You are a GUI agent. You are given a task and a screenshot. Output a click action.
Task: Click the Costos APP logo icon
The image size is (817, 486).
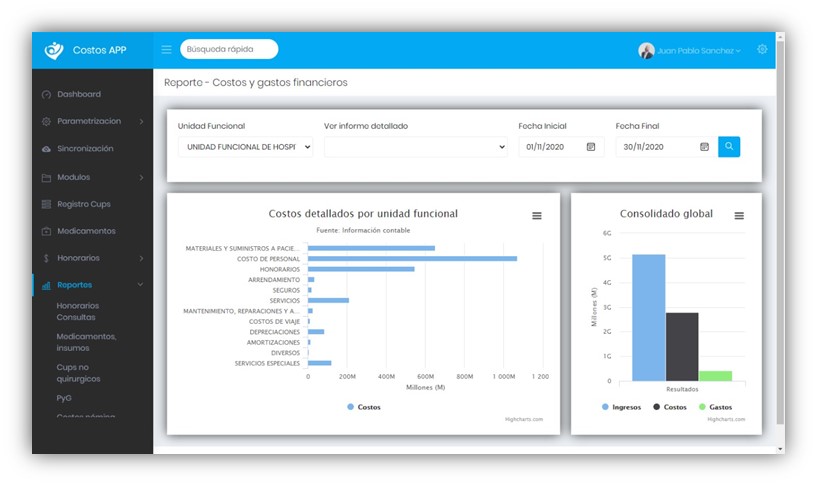[x=53, y=50]
